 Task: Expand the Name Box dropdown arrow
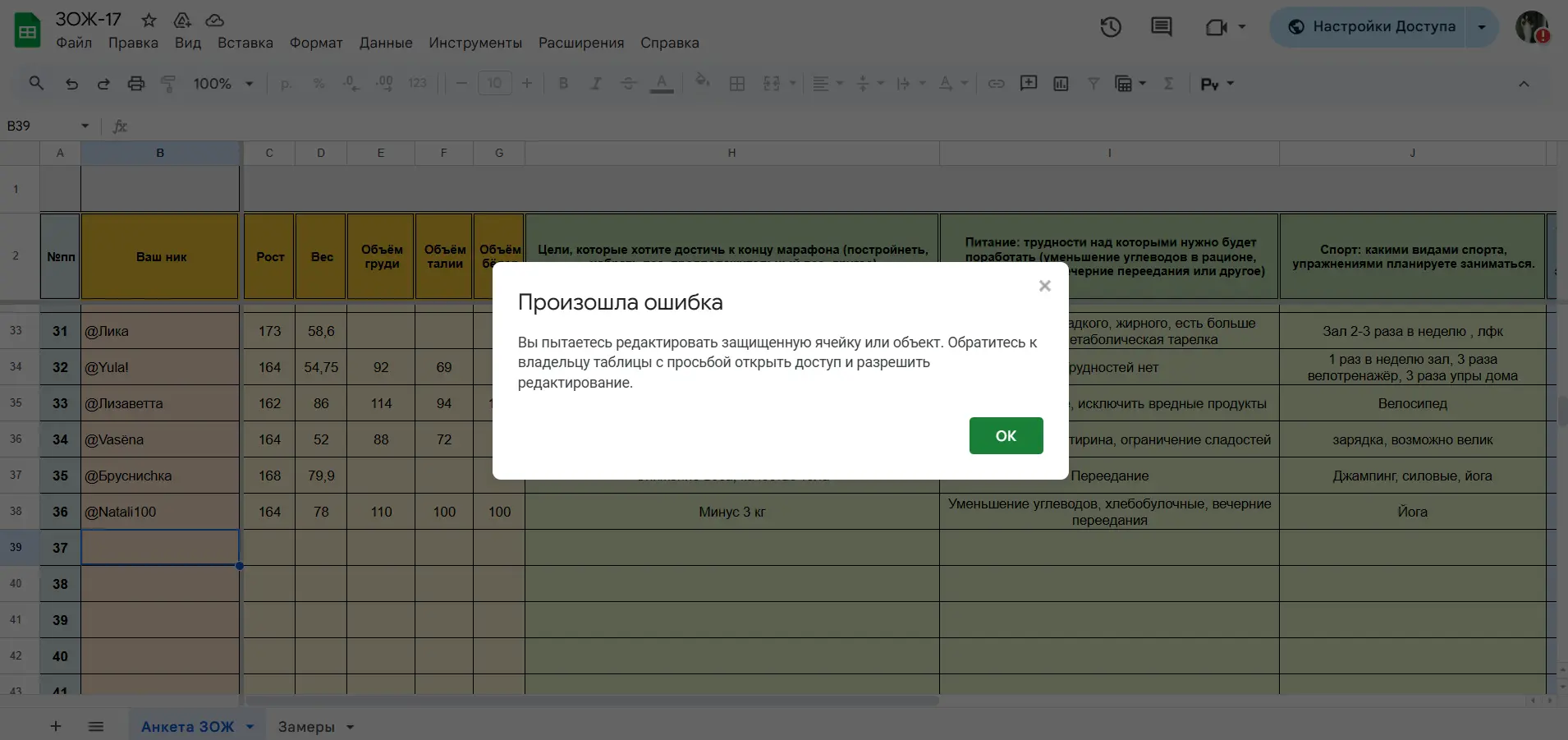(x=85, y=126)
